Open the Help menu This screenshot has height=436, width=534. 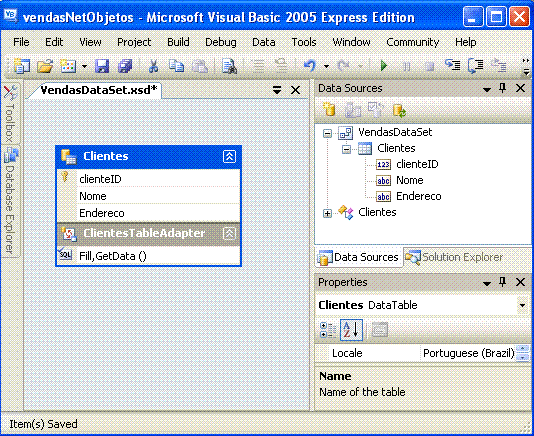(466, 42)
